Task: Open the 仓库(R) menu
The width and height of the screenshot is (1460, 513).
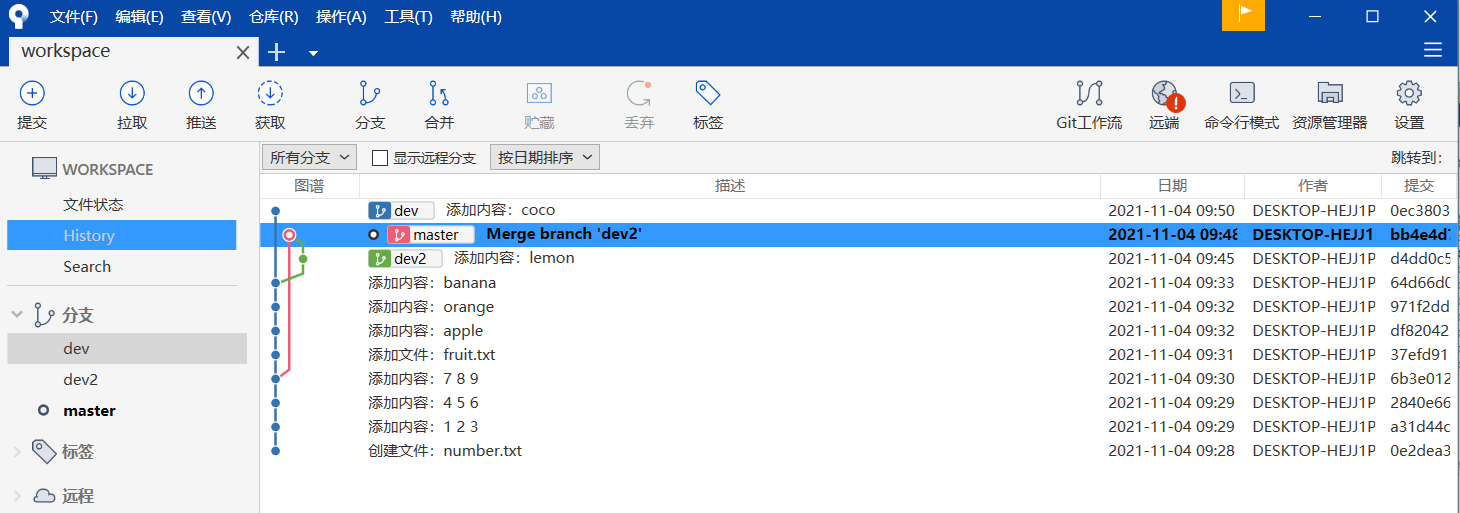Action: point(274,17)
